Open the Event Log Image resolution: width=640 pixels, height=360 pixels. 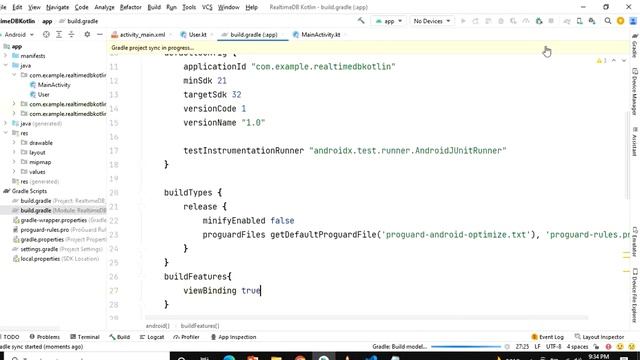[x=547, y=337]
